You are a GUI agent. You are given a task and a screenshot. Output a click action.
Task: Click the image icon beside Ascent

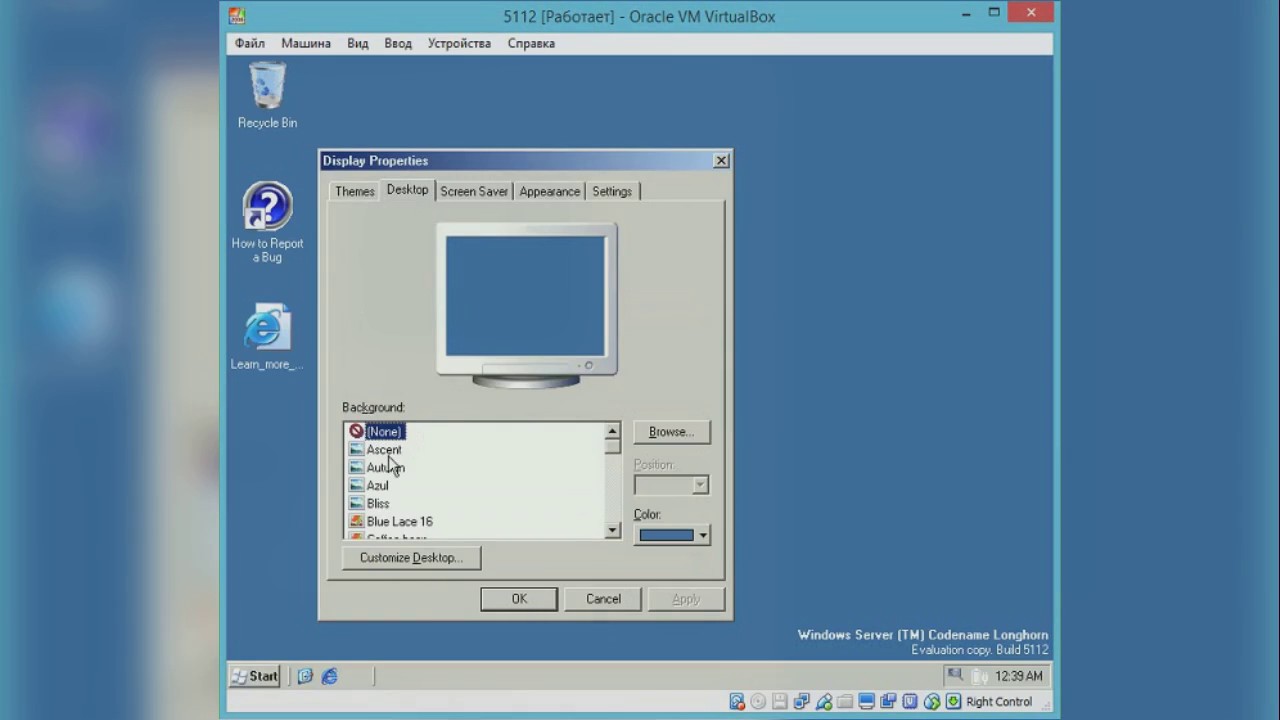click(x=356, y=449)
